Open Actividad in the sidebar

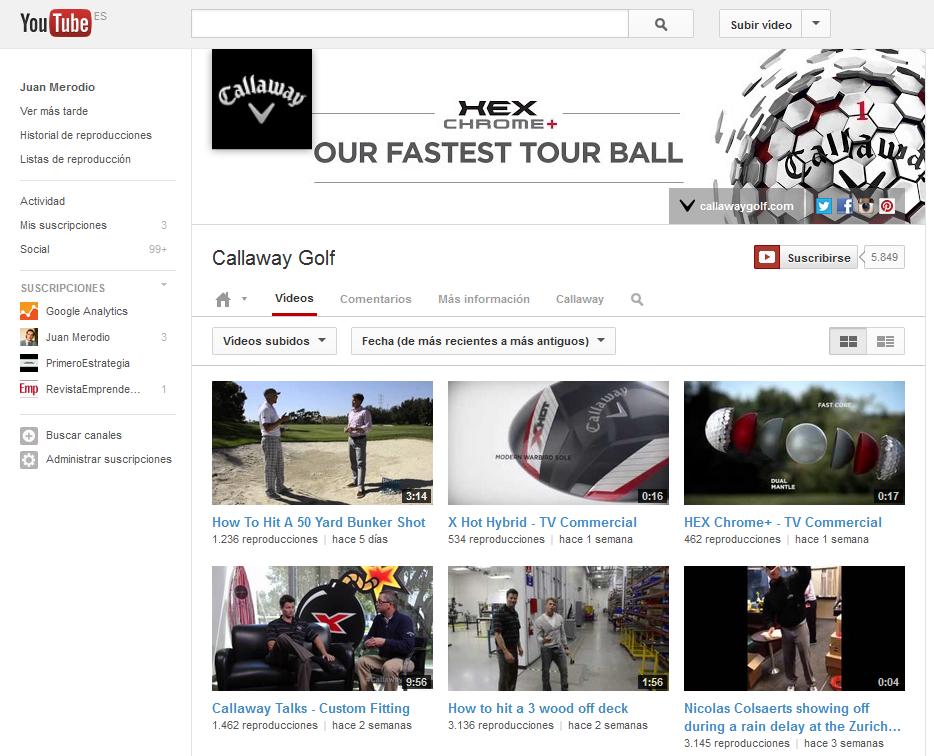[x=42, y=201]
